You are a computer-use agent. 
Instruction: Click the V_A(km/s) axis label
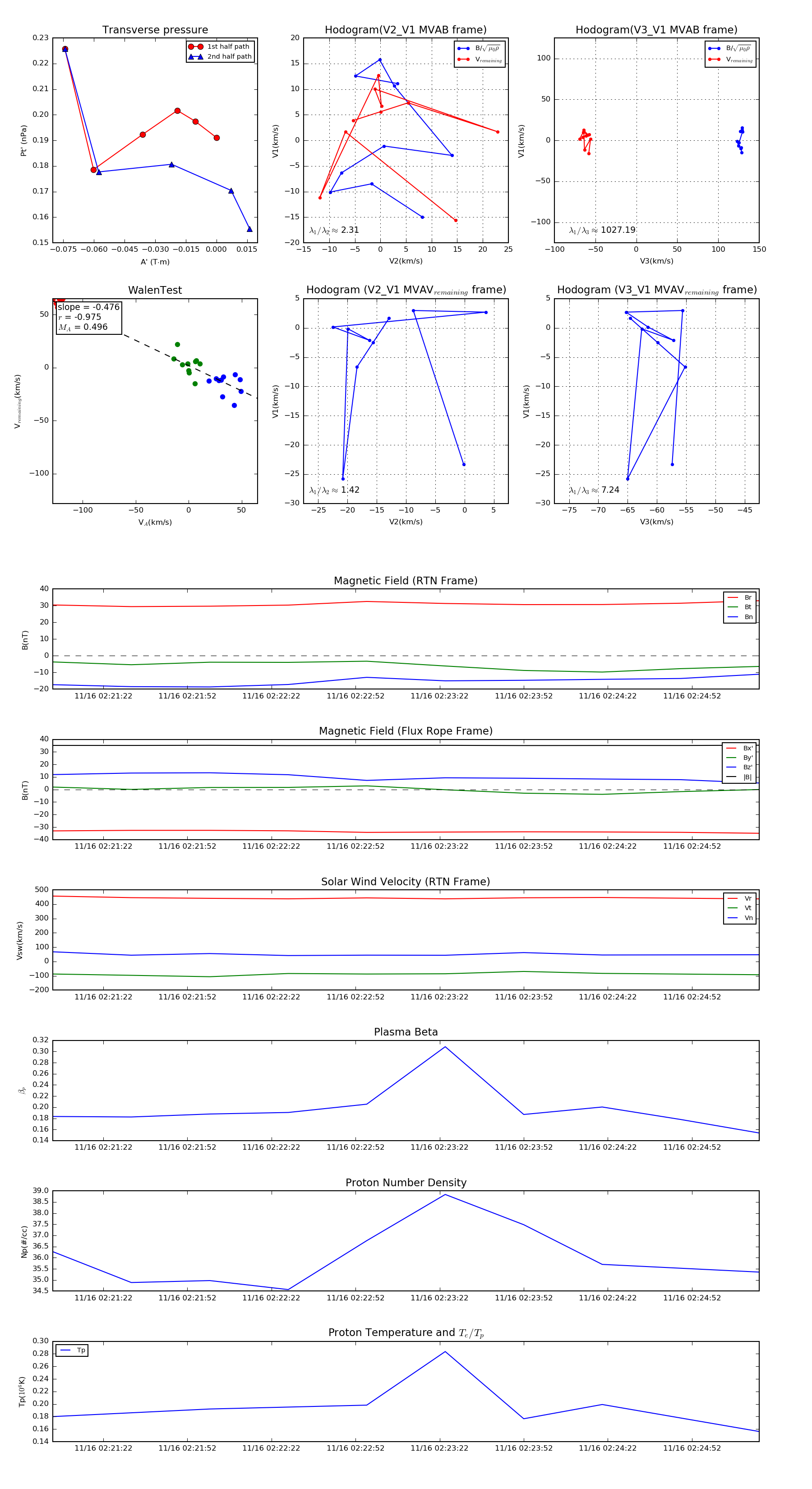coord(155,523)
